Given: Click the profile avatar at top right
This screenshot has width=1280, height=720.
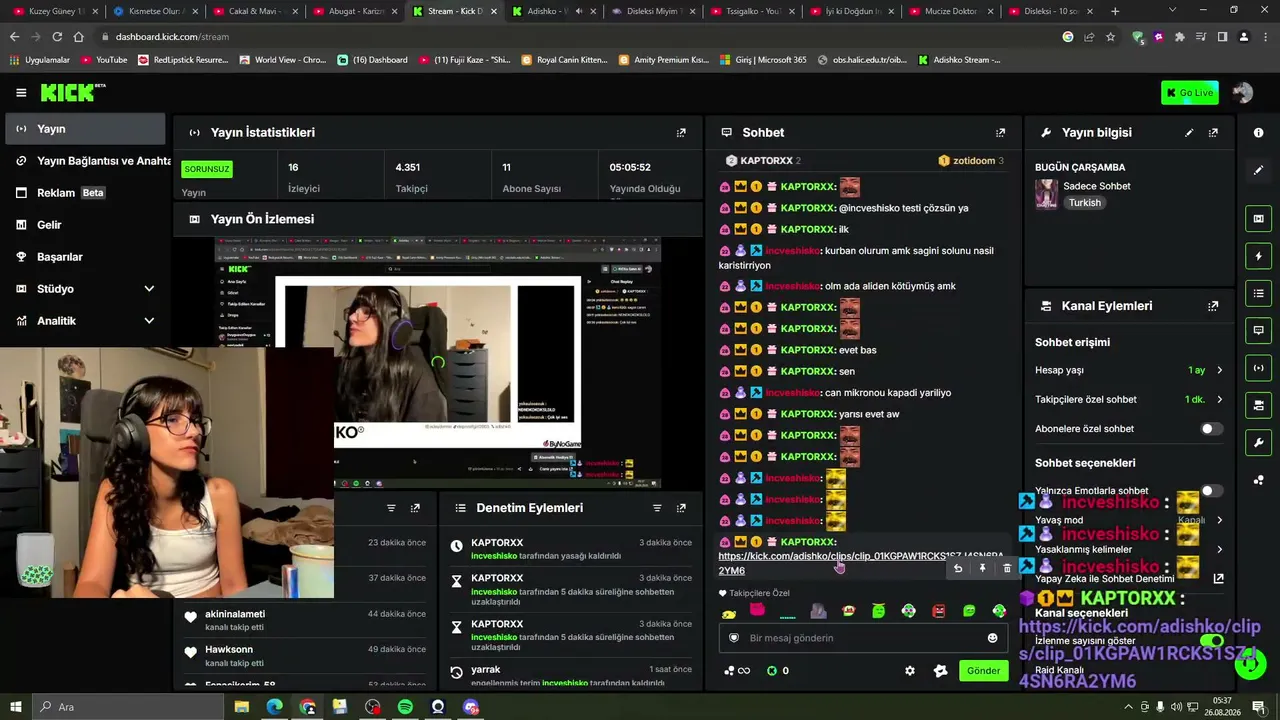Looking at the screenshot, I should (x=1242, y=93).
